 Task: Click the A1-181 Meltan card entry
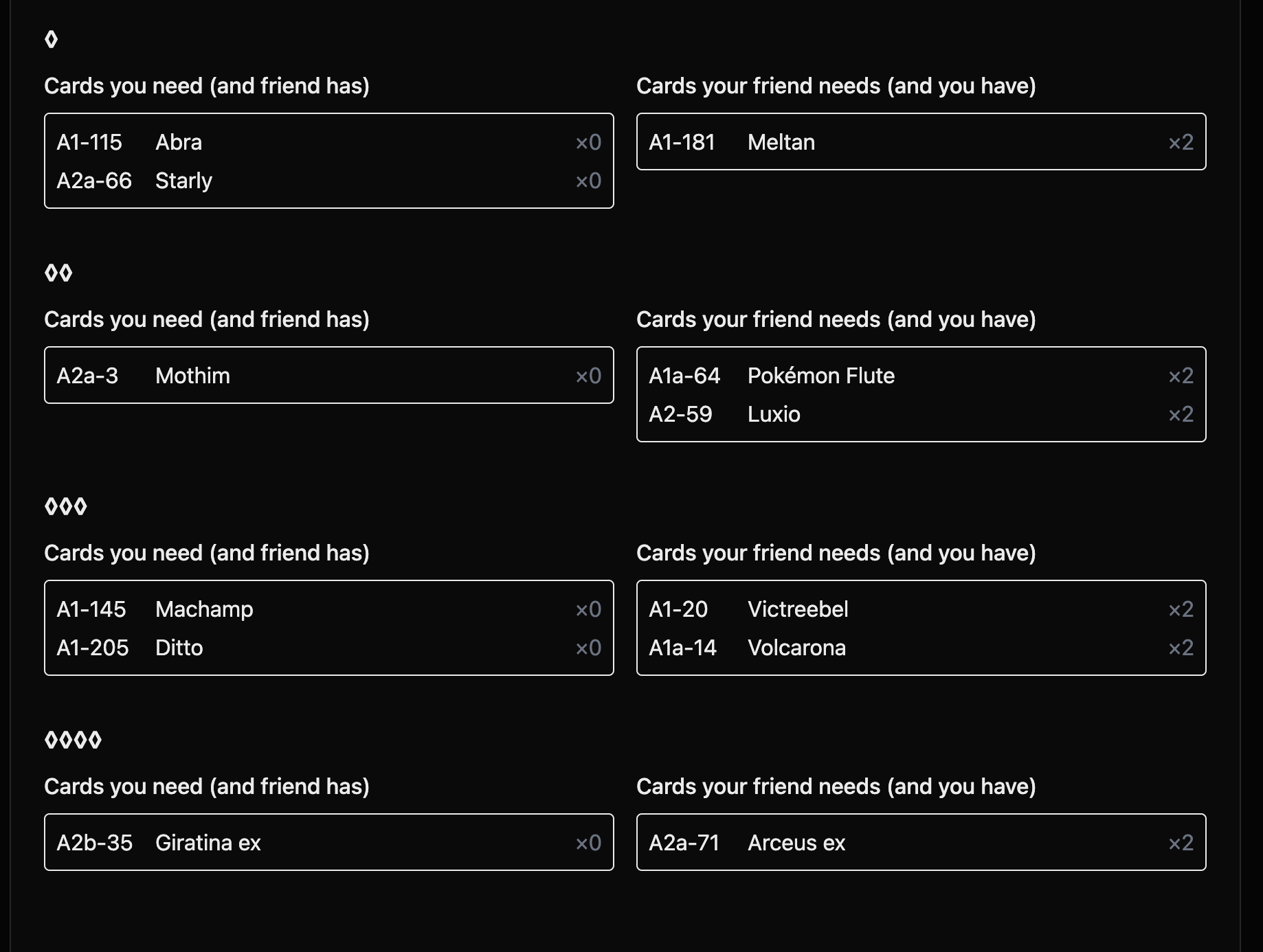tap(921, 142)
